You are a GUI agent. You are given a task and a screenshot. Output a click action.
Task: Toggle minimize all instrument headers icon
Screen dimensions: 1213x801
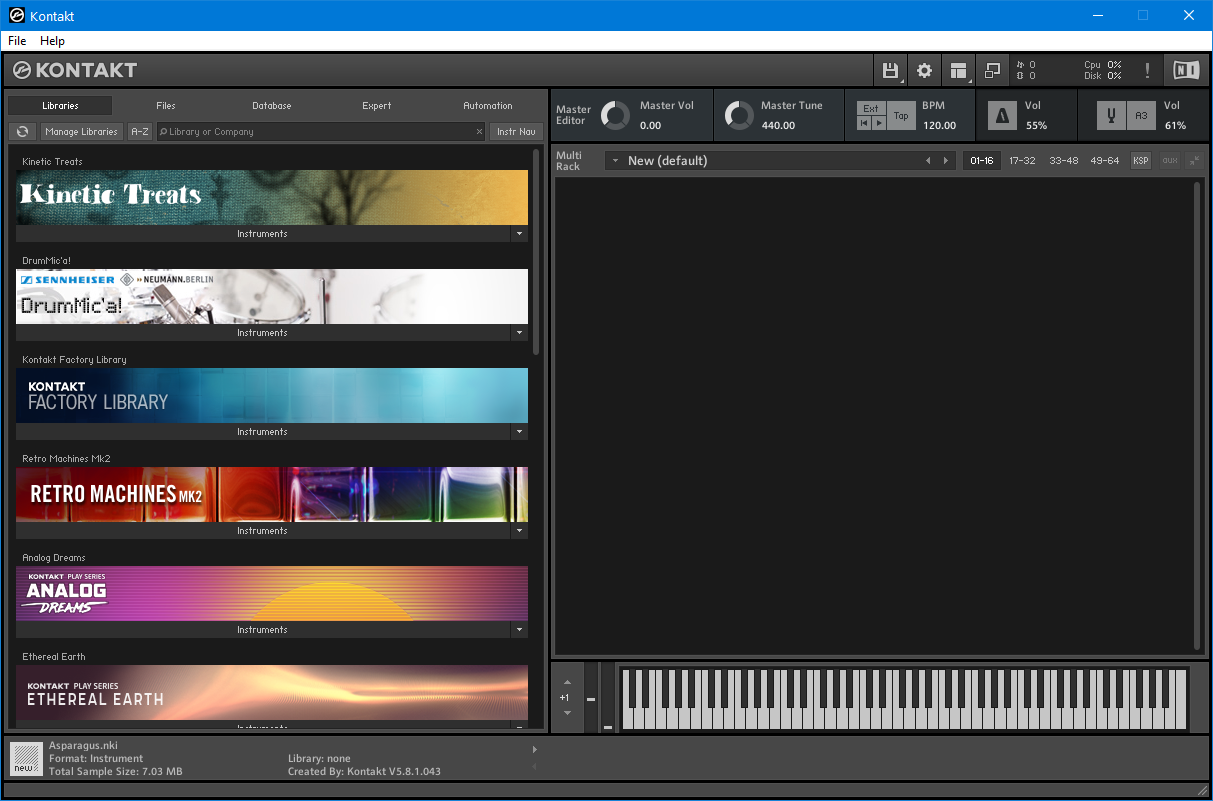[1194, 161]
